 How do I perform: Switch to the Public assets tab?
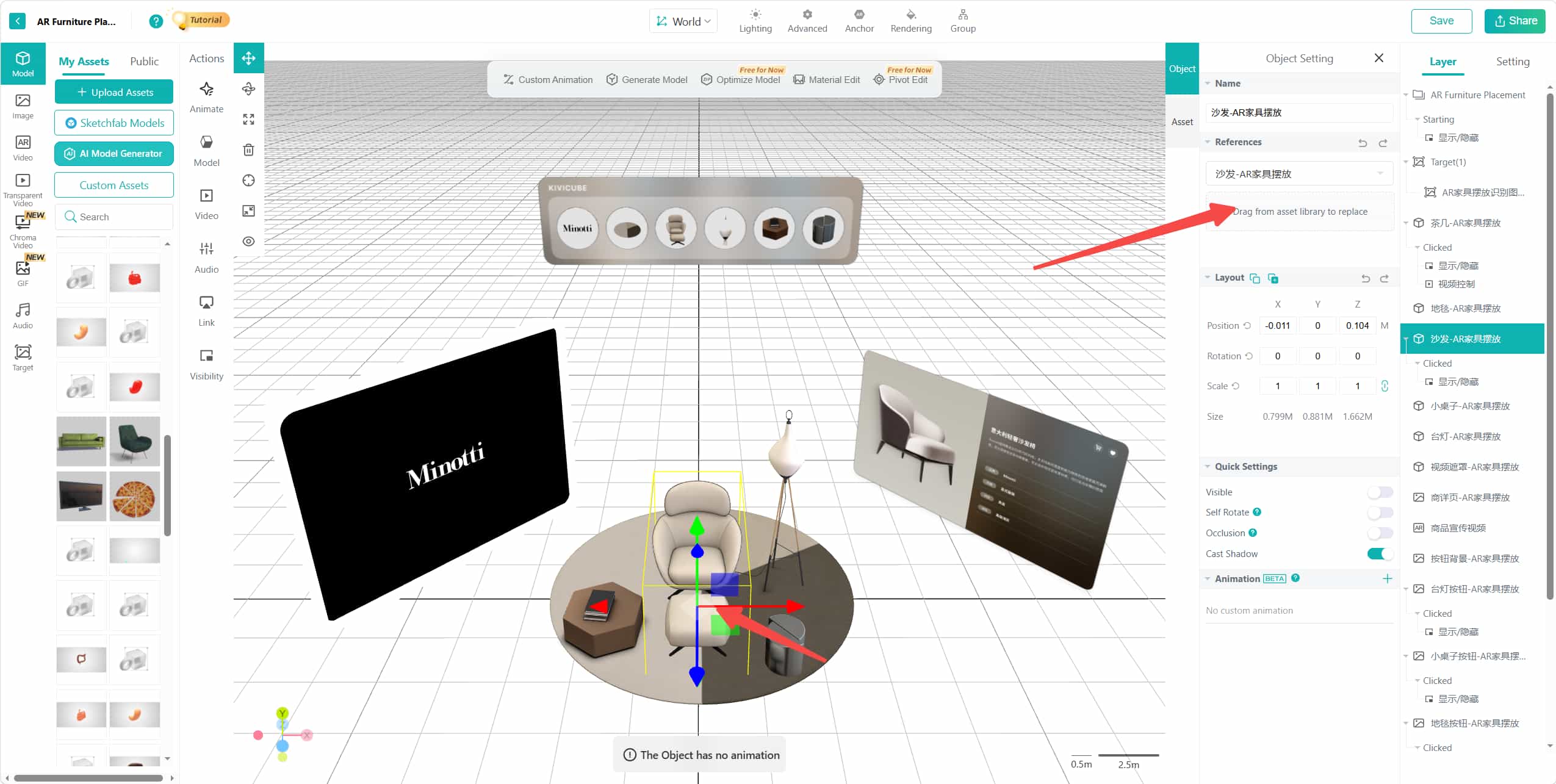coord(144,62)
